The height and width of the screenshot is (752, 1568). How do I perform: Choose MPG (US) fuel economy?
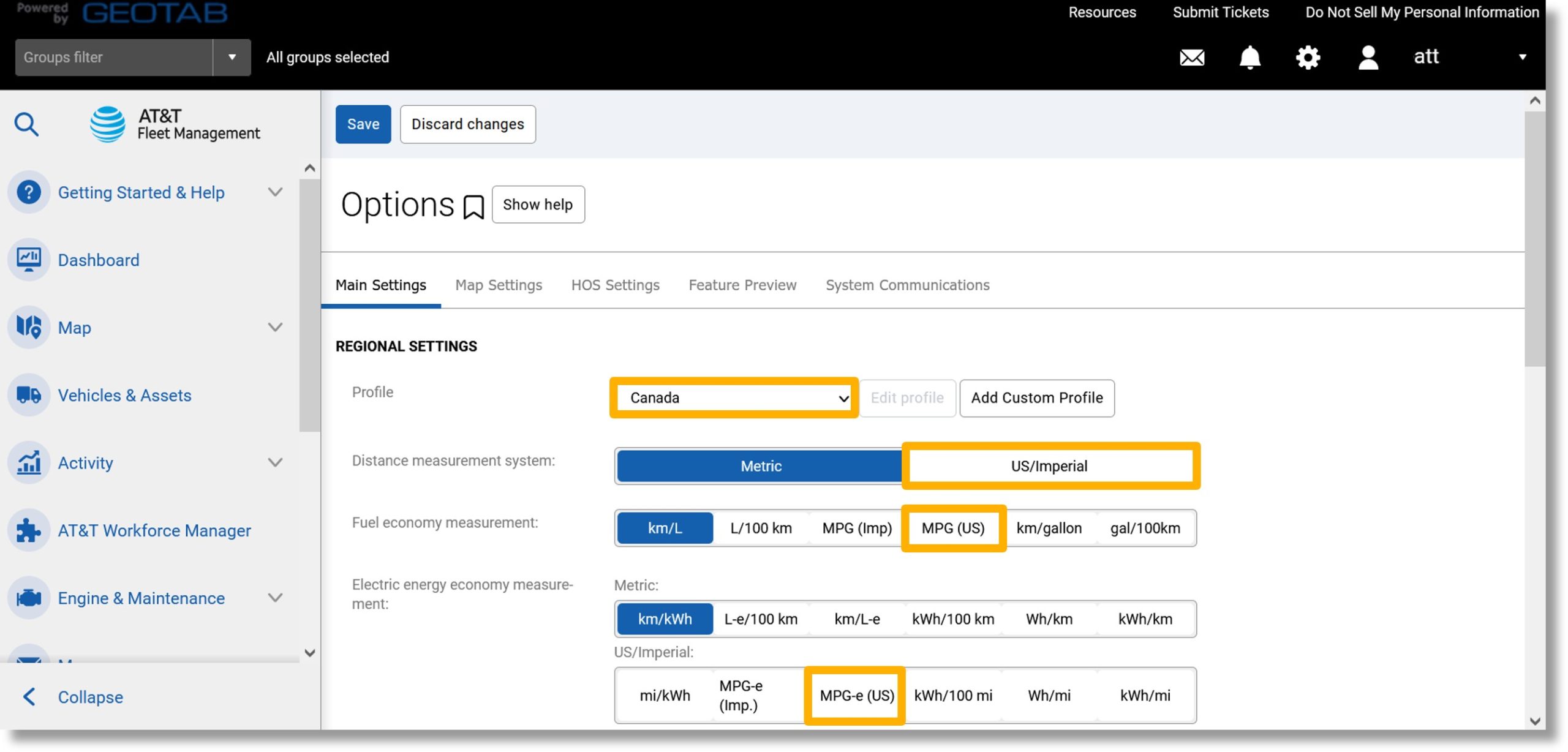coord(953,528)
